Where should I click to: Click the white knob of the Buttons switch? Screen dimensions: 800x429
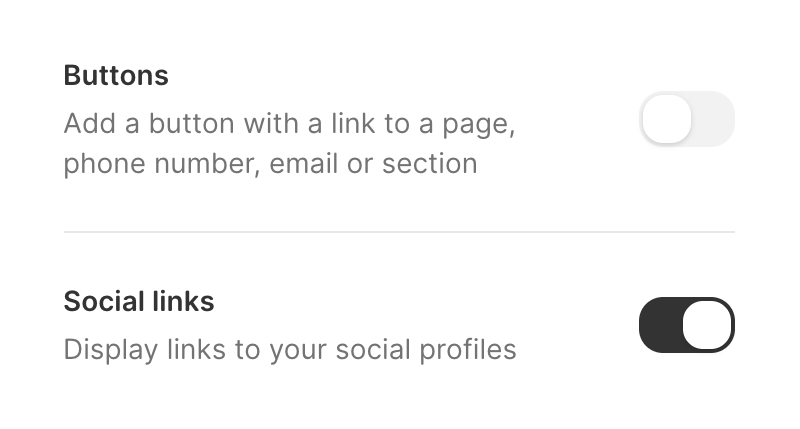[666, 120]
